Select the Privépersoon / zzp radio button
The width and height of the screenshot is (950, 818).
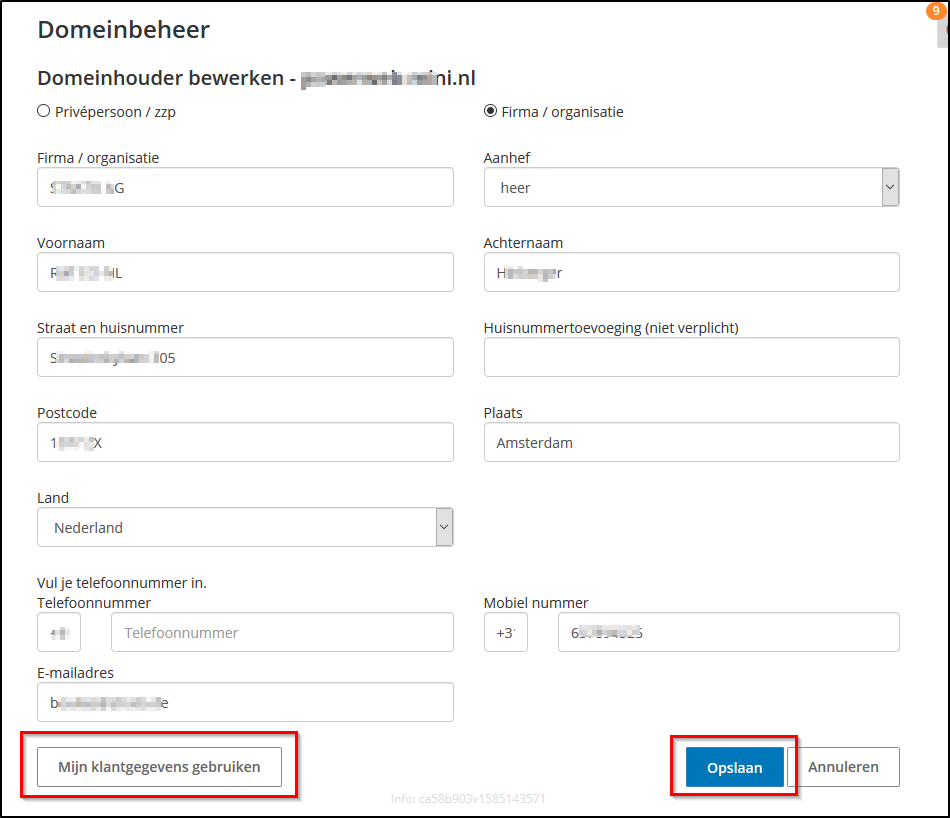click(x=42, y=111)
